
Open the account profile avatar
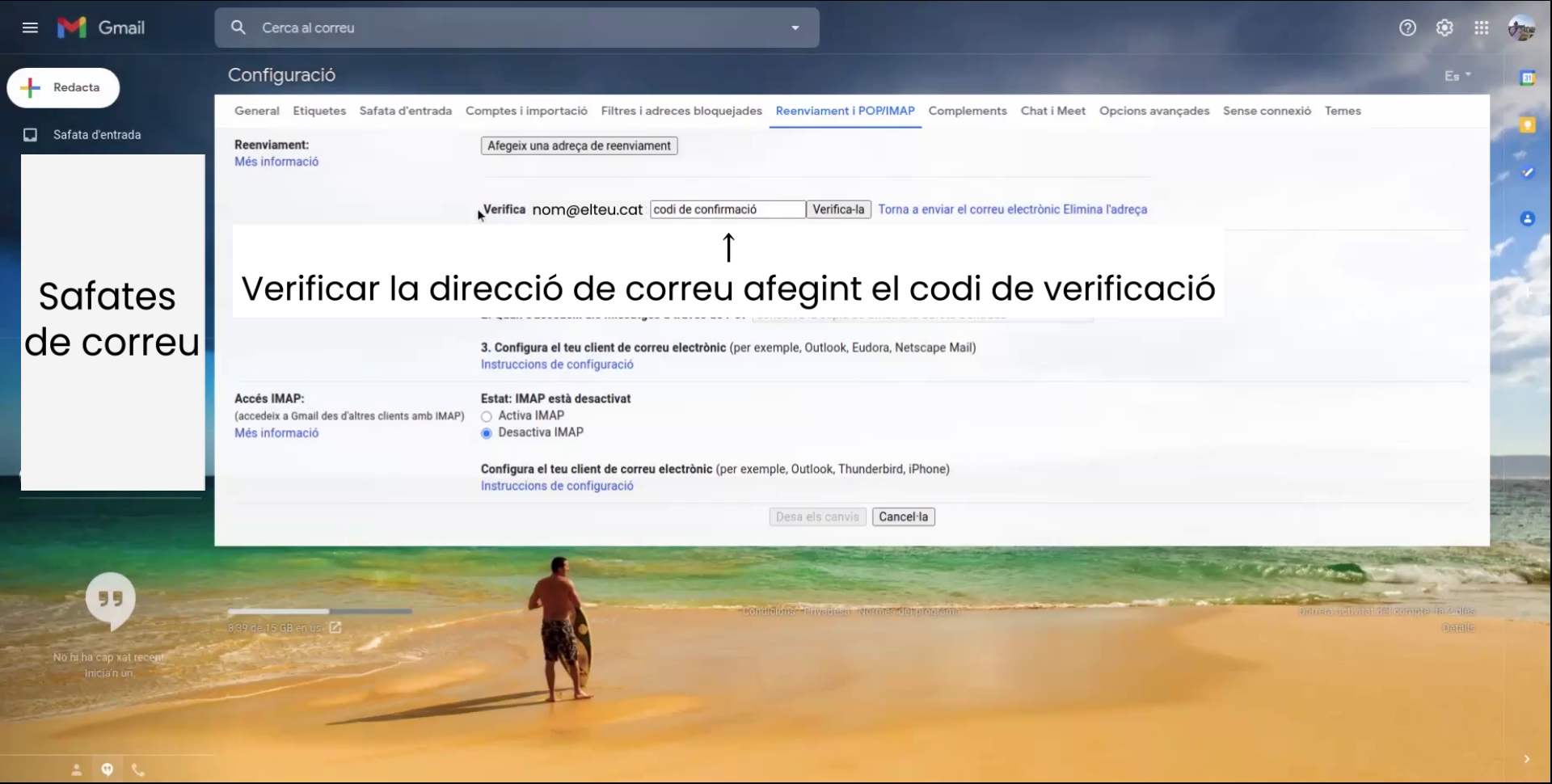1521,28
